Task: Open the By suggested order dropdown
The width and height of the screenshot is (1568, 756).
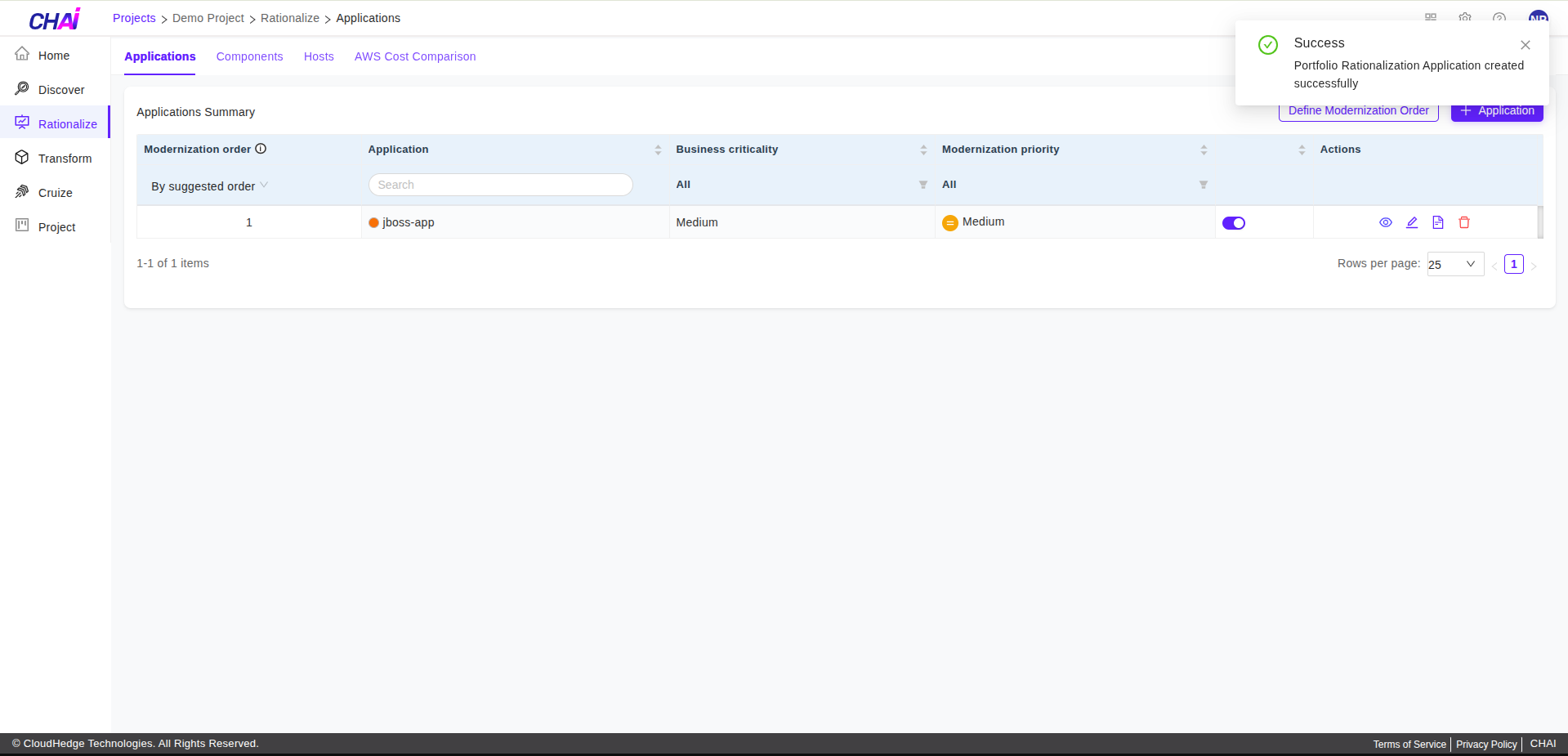Action: click(x=208, y=186)
